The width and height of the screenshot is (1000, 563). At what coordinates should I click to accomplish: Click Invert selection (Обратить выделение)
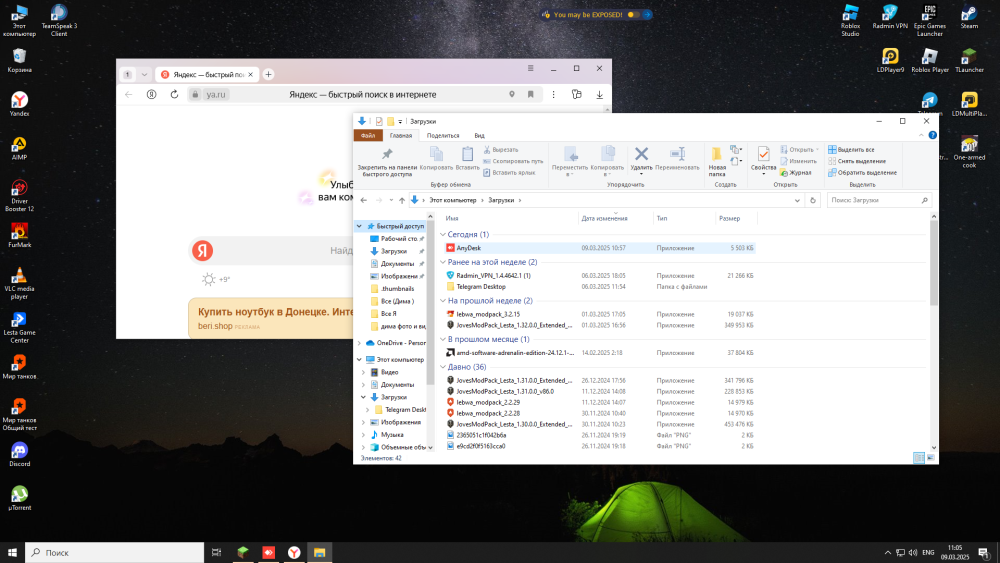(x=862, y=173)
